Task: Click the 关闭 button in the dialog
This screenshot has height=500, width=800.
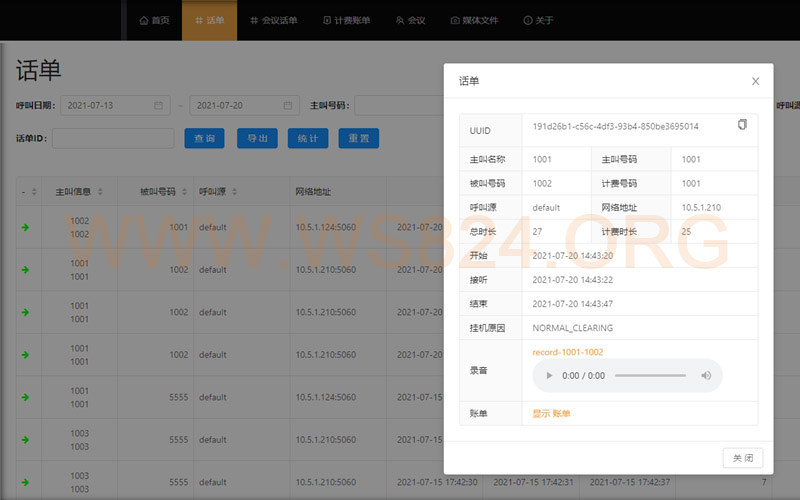Action: point(743,457)
